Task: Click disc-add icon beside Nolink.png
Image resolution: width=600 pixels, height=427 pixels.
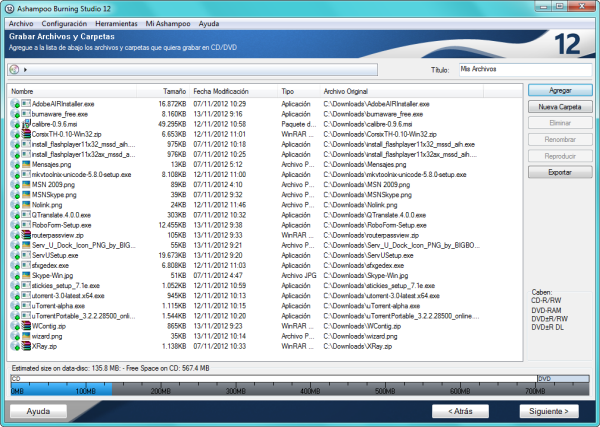Action: pos(15,205)
